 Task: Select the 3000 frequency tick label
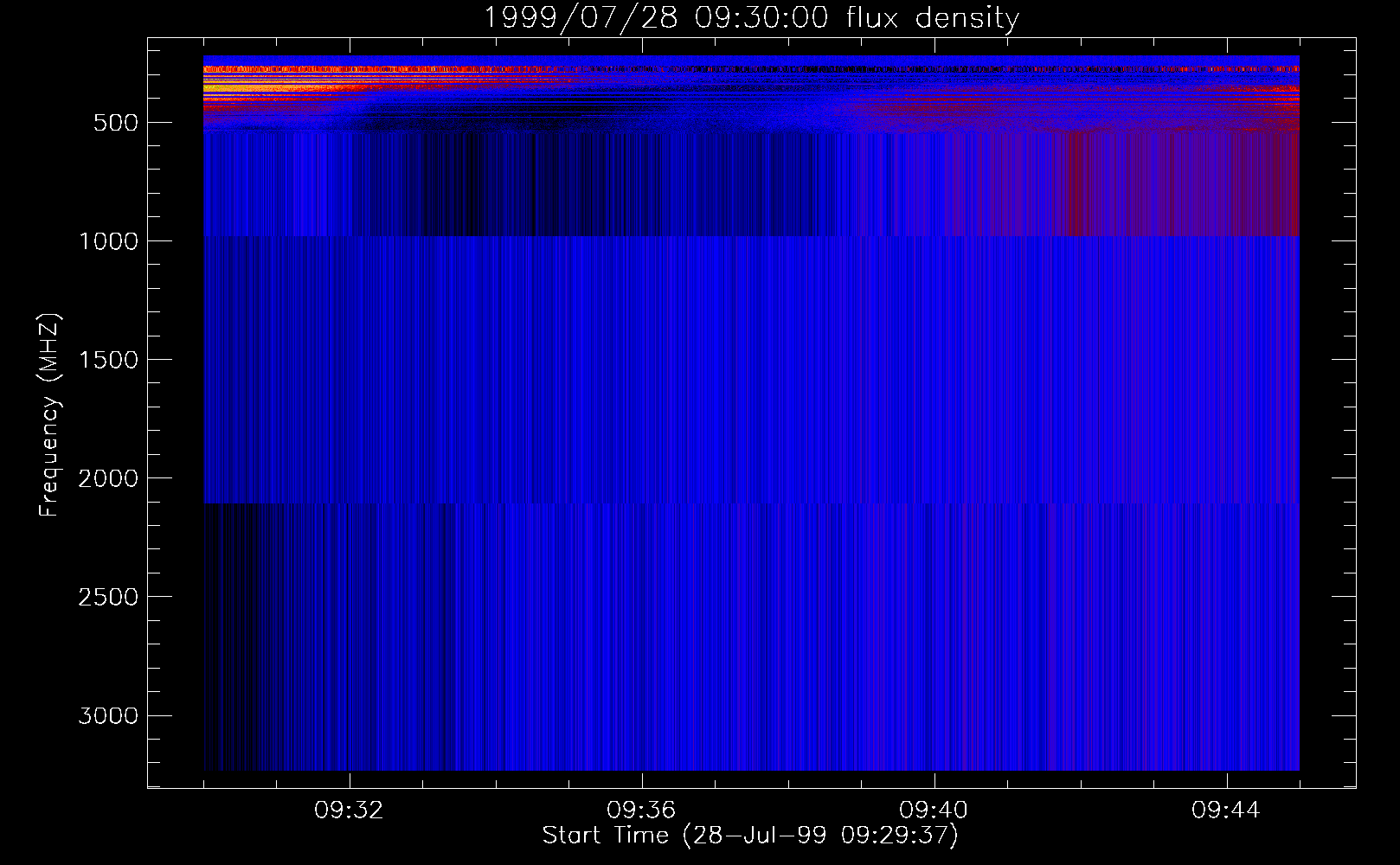tap(108, 715)
